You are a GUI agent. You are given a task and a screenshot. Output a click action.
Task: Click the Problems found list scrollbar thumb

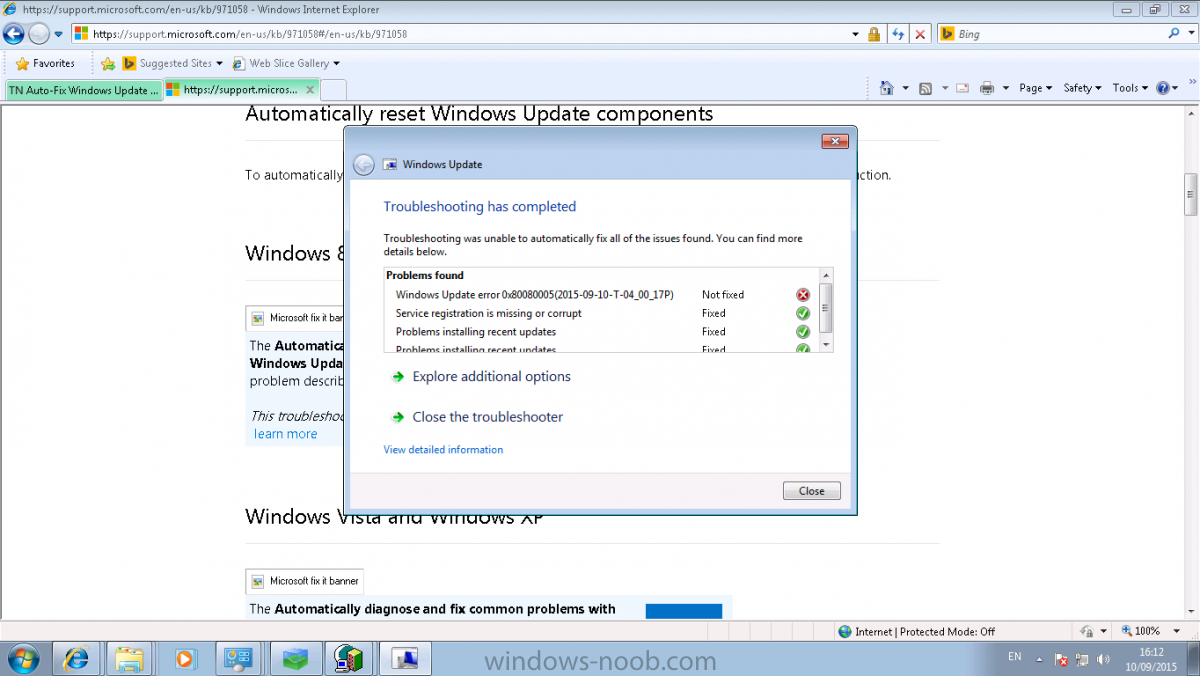[825, 307]
